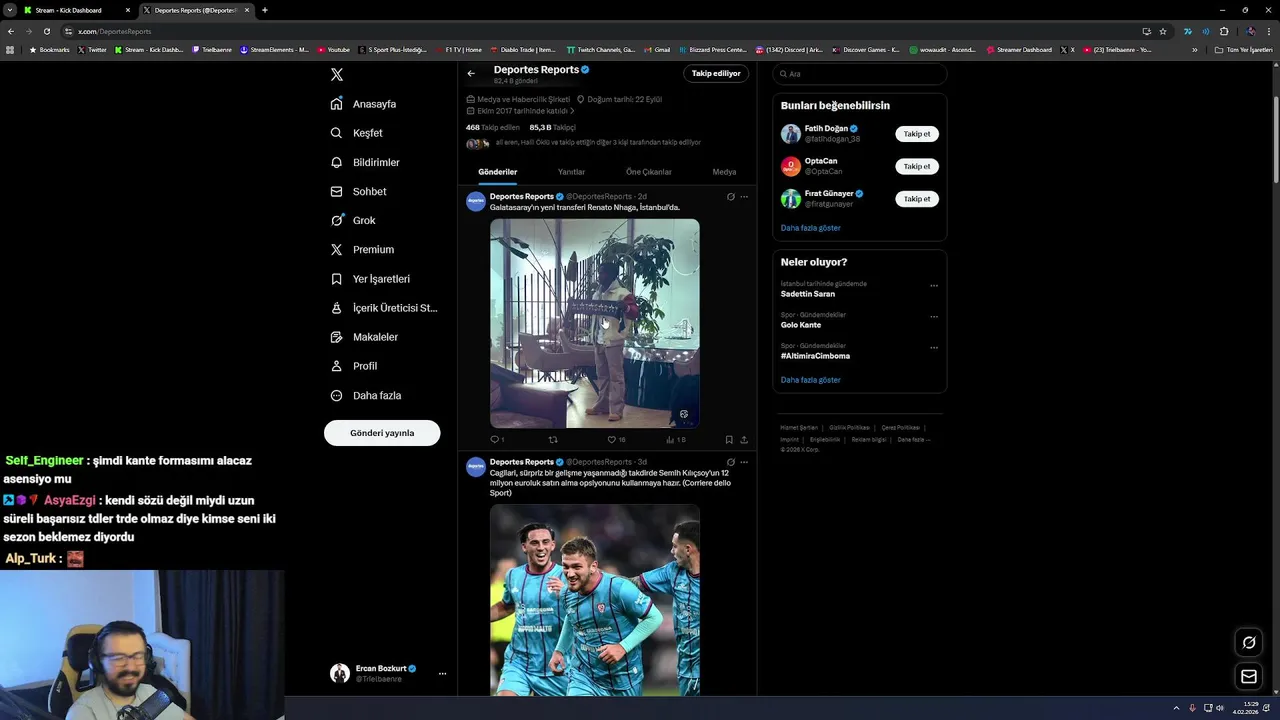Image resolution: width=1280 pixels, height=720 pixels.
Task: Open the Golo Kante trend
Action: (x=801, y=325)
